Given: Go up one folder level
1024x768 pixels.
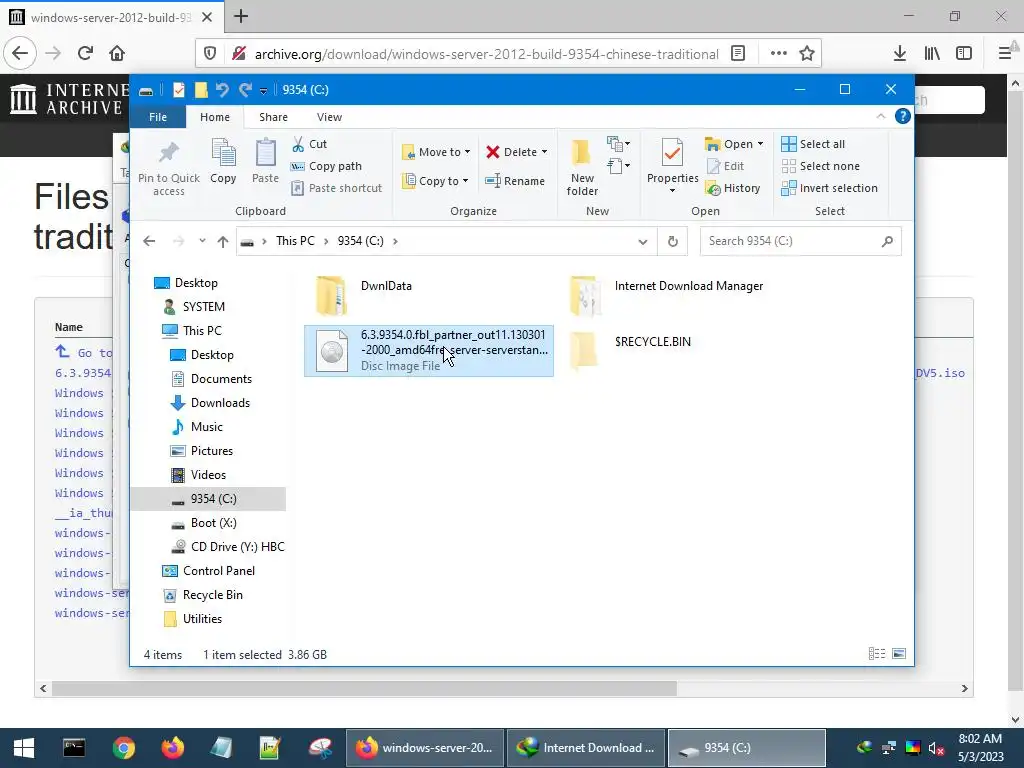Looking at the screenshot, I should click(223, 241).
